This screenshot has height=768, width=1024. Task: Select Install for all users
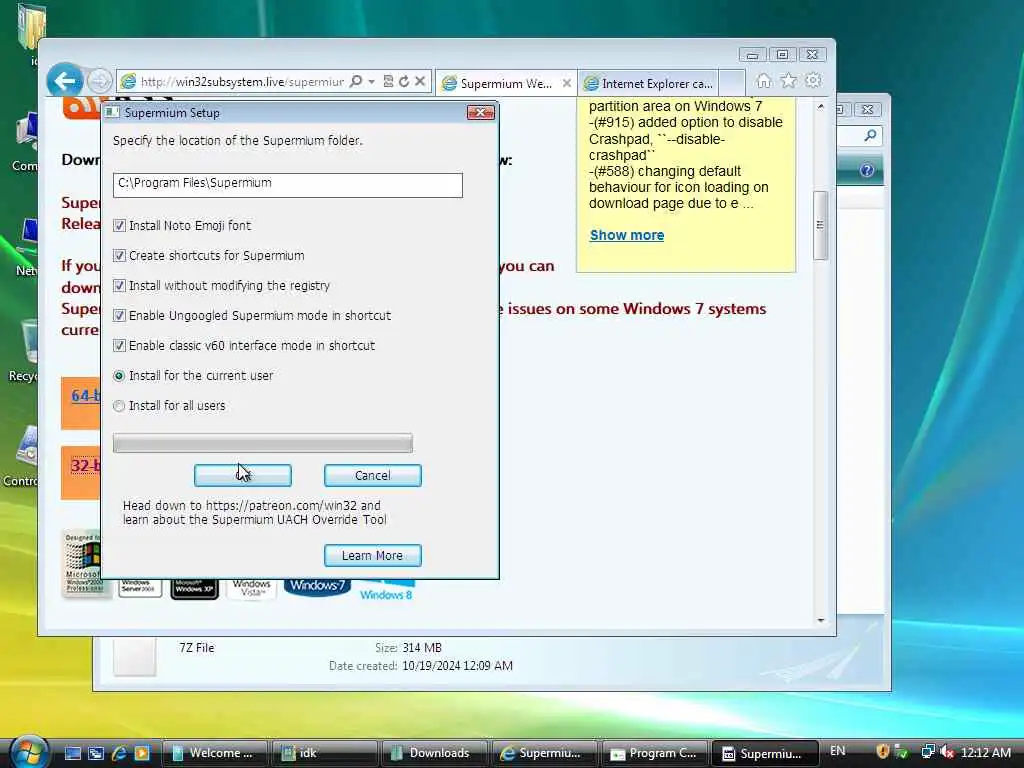click(119, 406)
